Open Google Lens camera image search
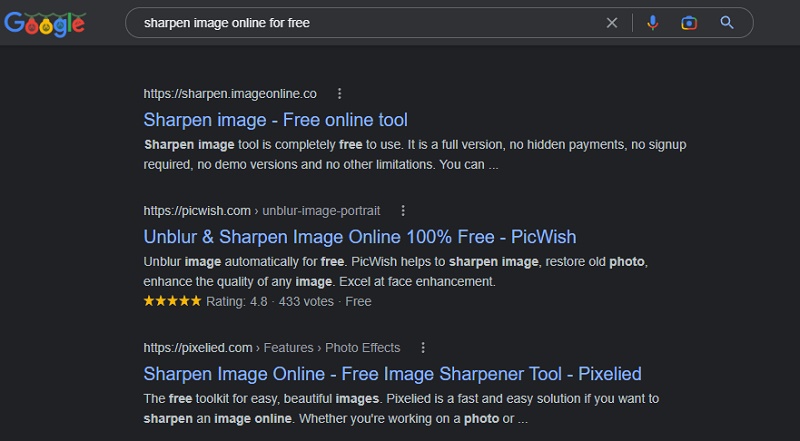This screenshot has width=800, height=441. [x=689, y=22]
